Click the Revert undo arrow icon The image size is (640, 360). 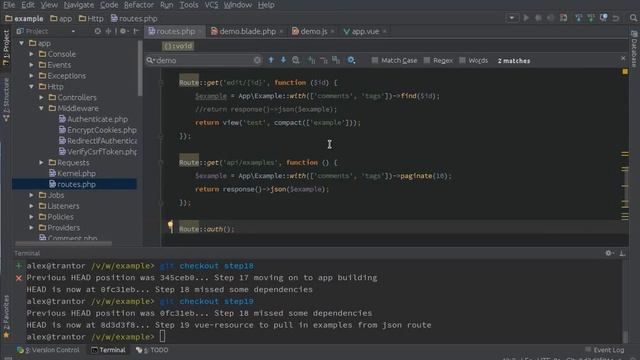tap(616, 18)
